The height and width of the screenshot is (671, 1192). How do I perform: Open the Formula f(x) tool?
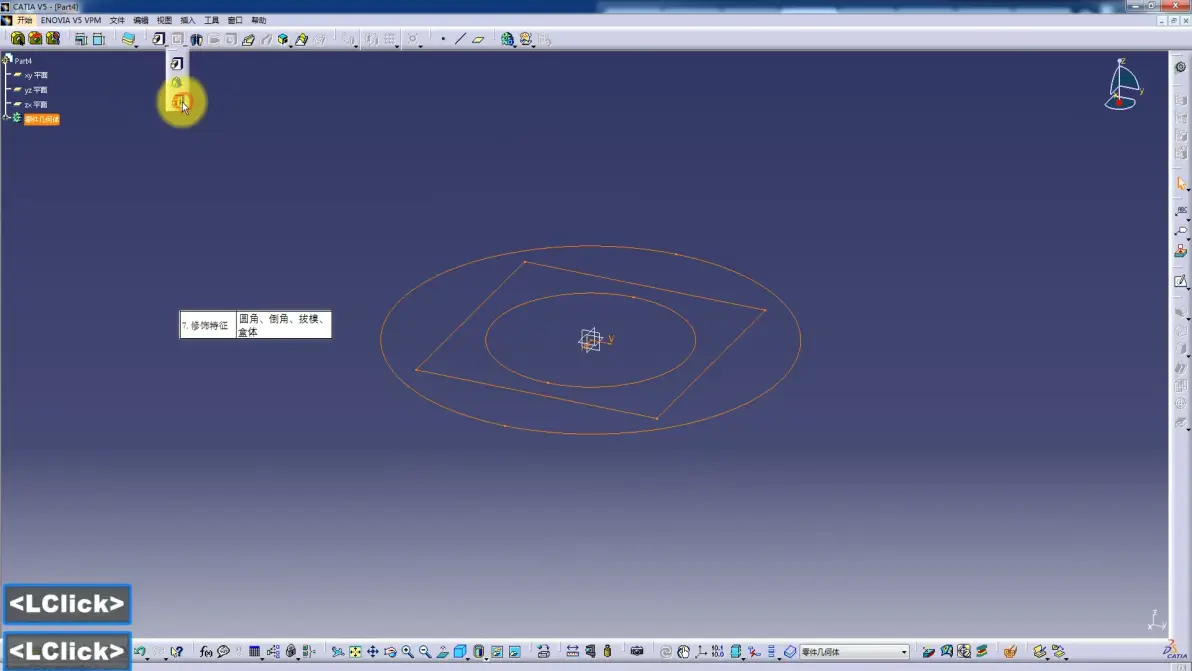(206, 651)
